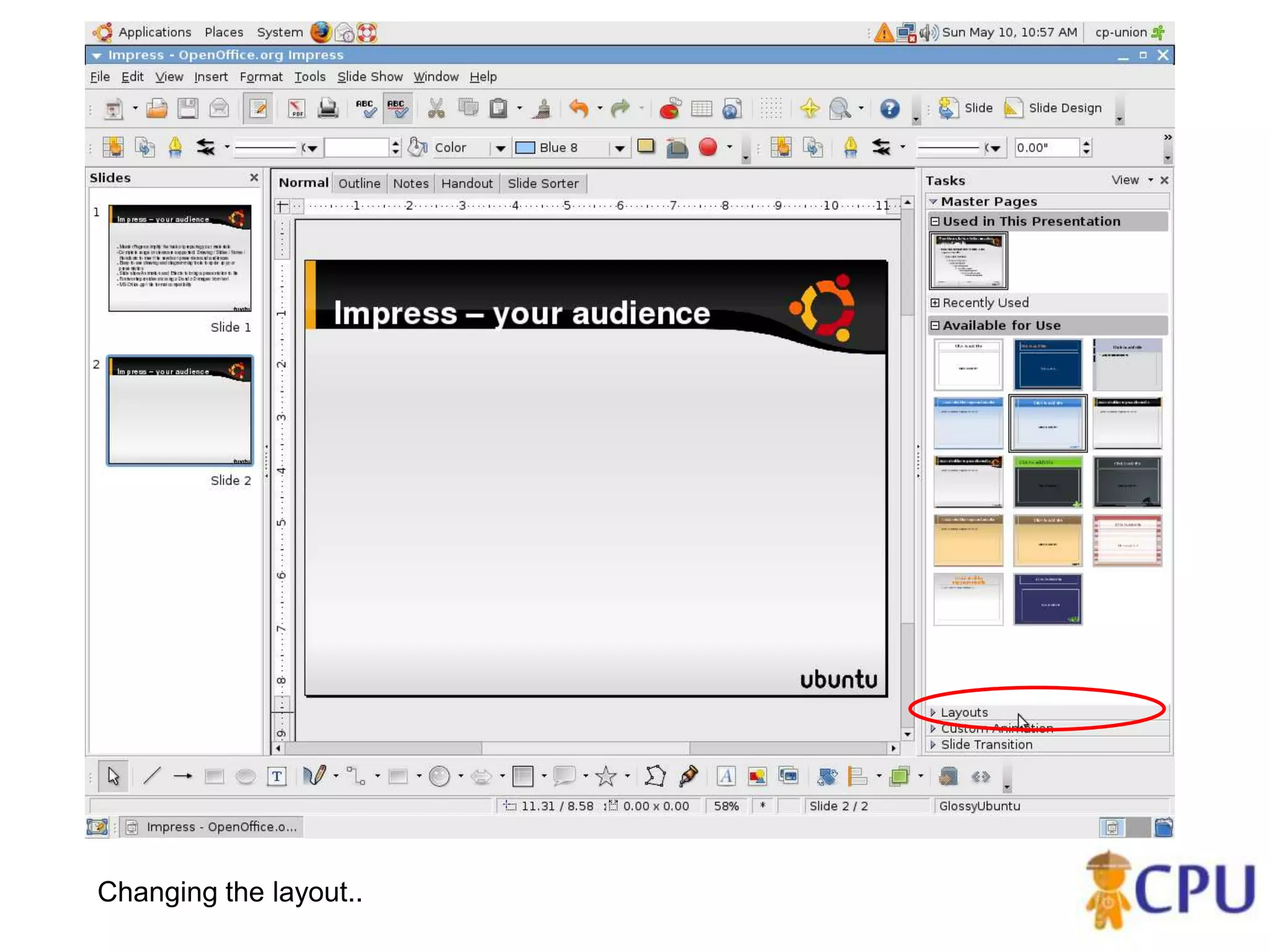Insert a chart icon
Screen dimensions: 1270x952
(670, 108)
